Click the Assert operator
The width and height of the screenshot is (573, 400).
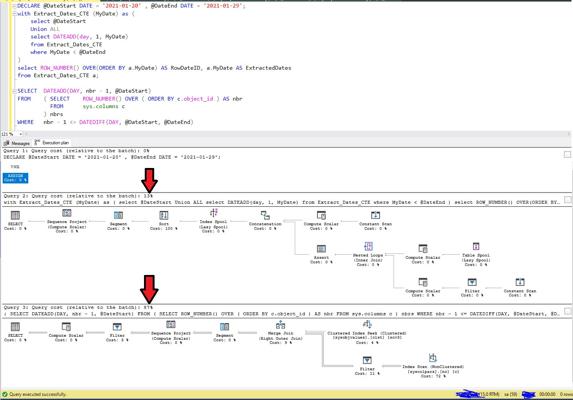[x=321, y=254]
